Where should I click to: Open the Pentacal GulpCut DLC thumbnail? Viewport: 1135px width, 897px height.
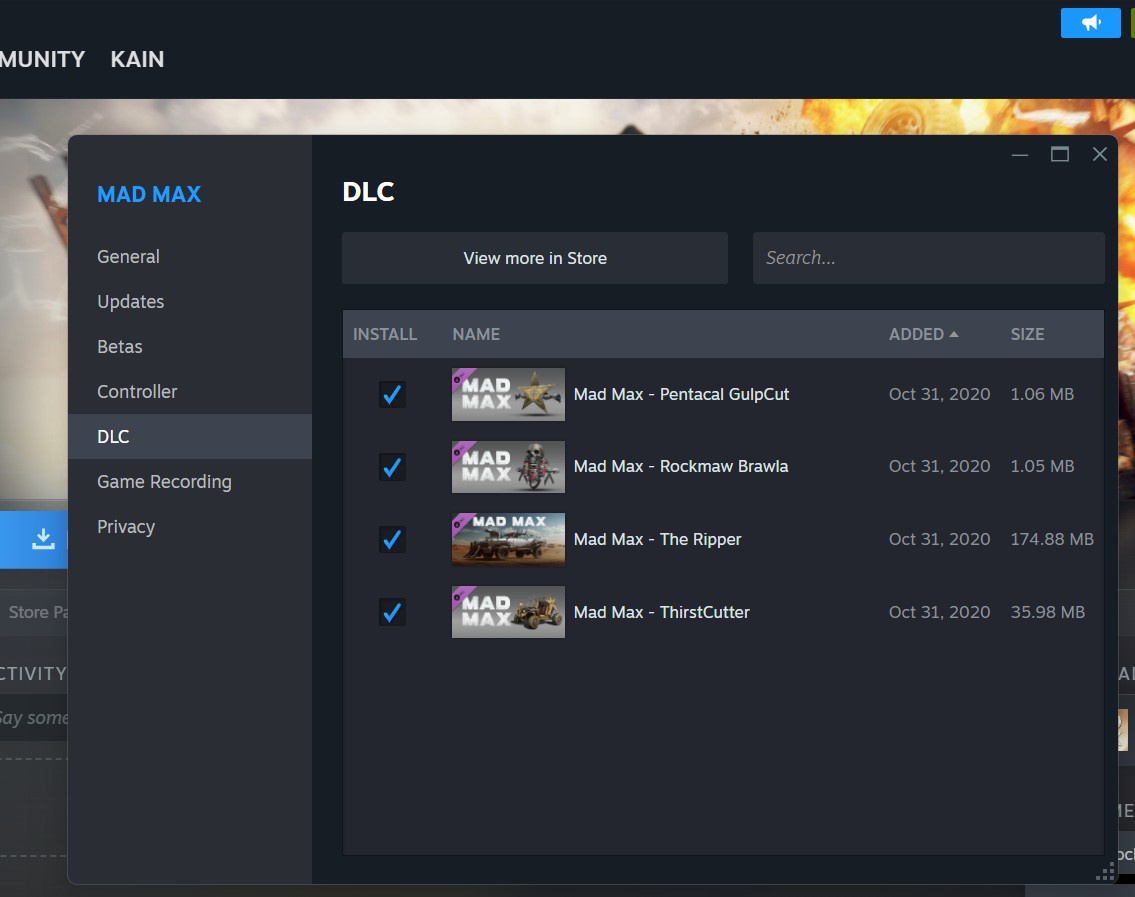pyautogui.click(x=508, y=395)
